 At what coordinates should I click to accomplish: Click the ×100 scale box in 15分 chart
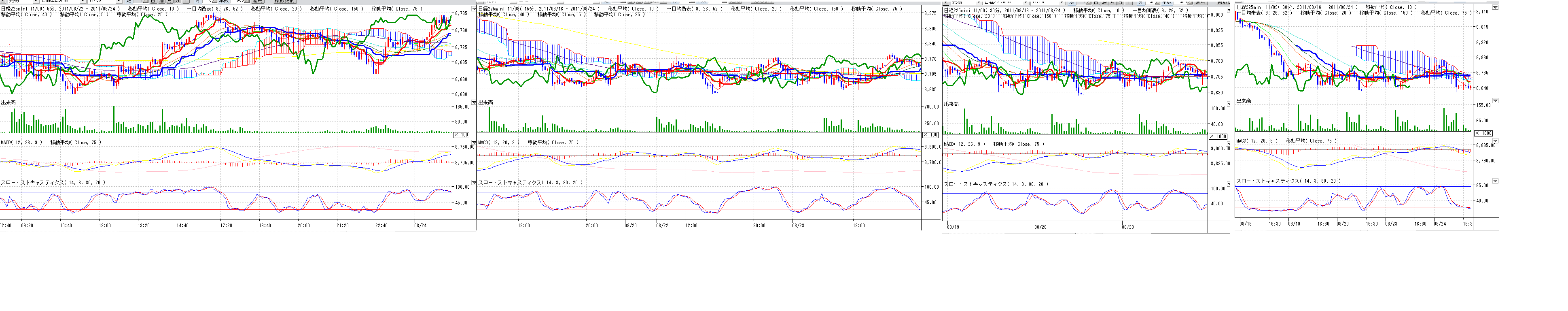click(930, 135)
